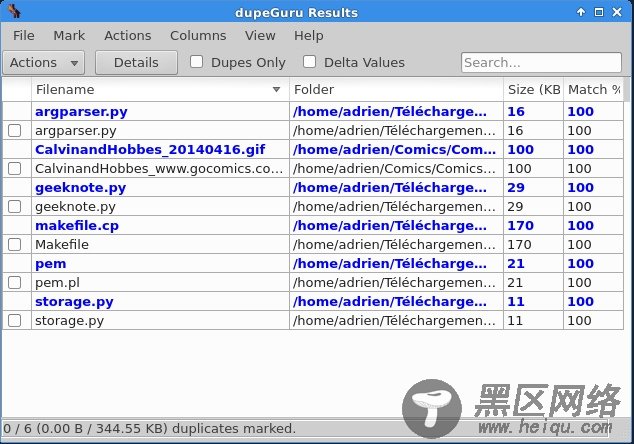Sort by the Match % column header
Viewport: 634px width, 444px height.
click(x=593, y=89)
